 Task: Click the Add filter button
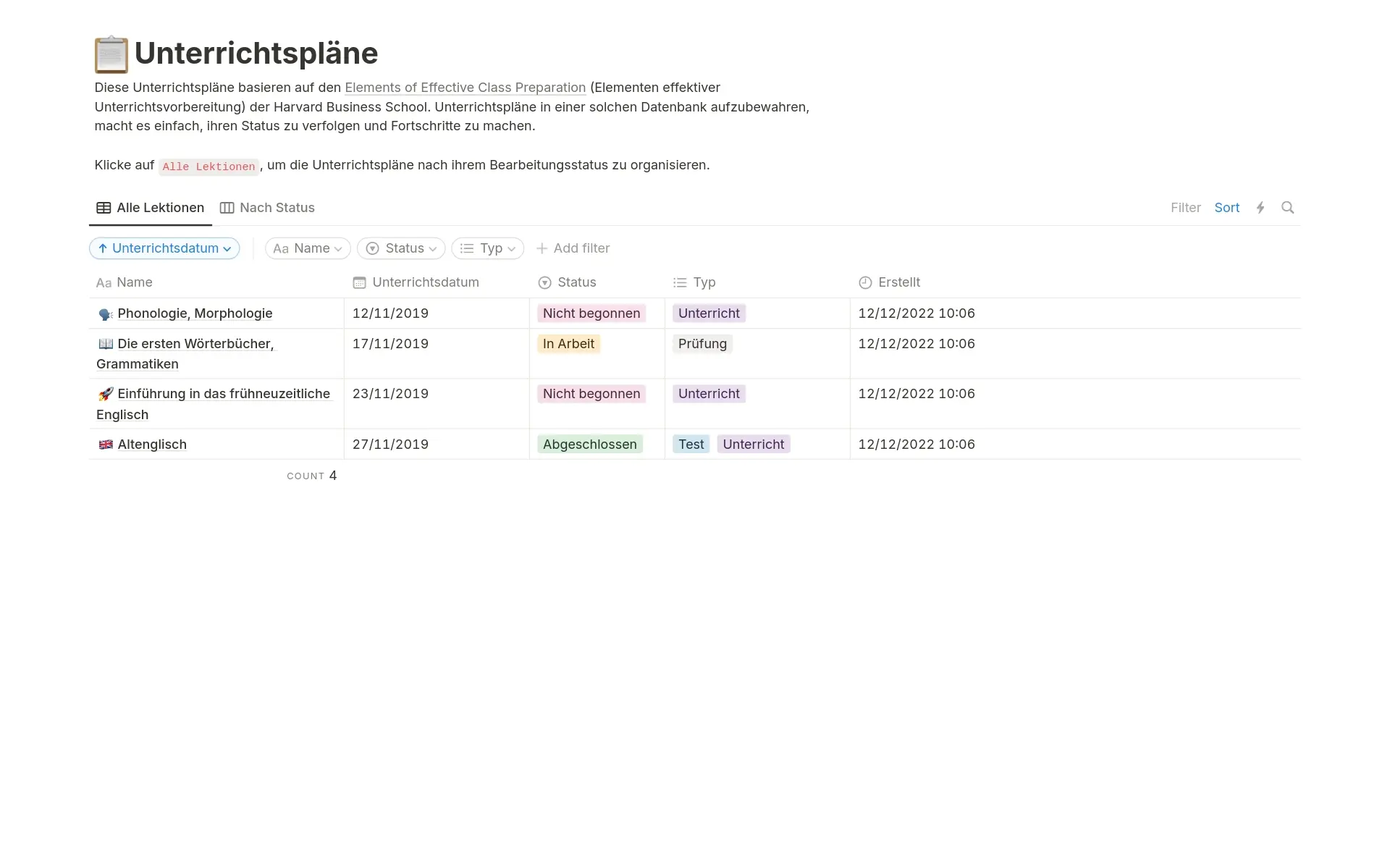click(x=573, y=248)
